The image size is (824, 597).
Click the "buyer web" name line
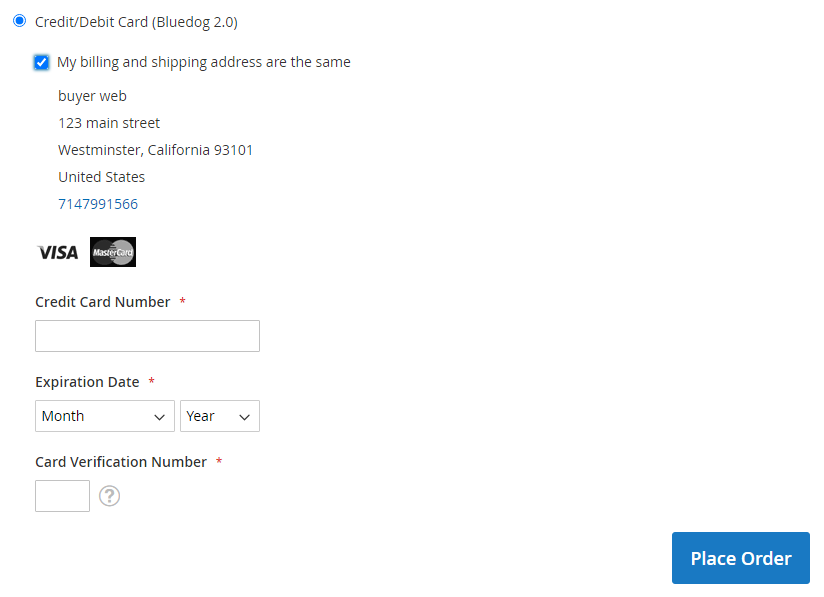tap(92, 96)
